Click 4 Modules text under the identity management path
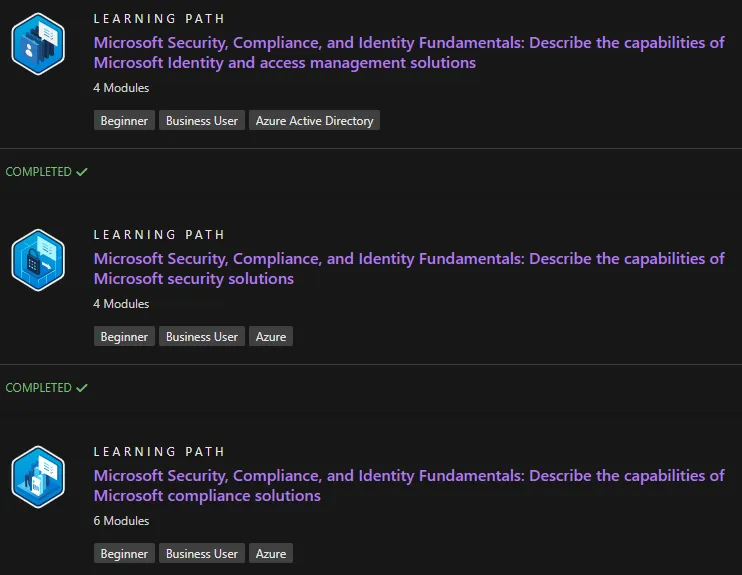 pos(121,88)
